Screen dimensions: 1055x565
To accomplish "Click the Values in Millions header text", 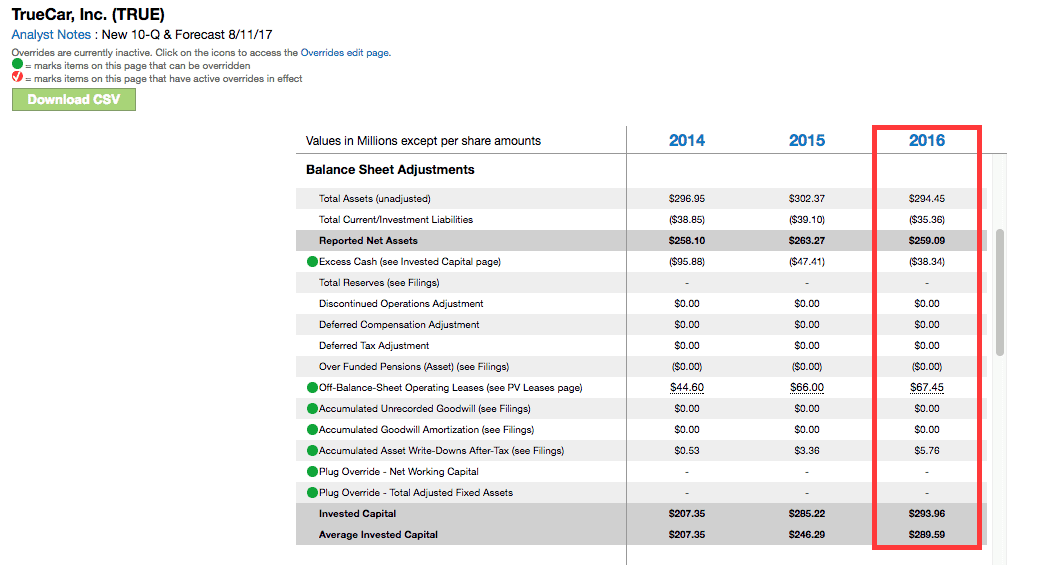I will (x=423, y=141).
